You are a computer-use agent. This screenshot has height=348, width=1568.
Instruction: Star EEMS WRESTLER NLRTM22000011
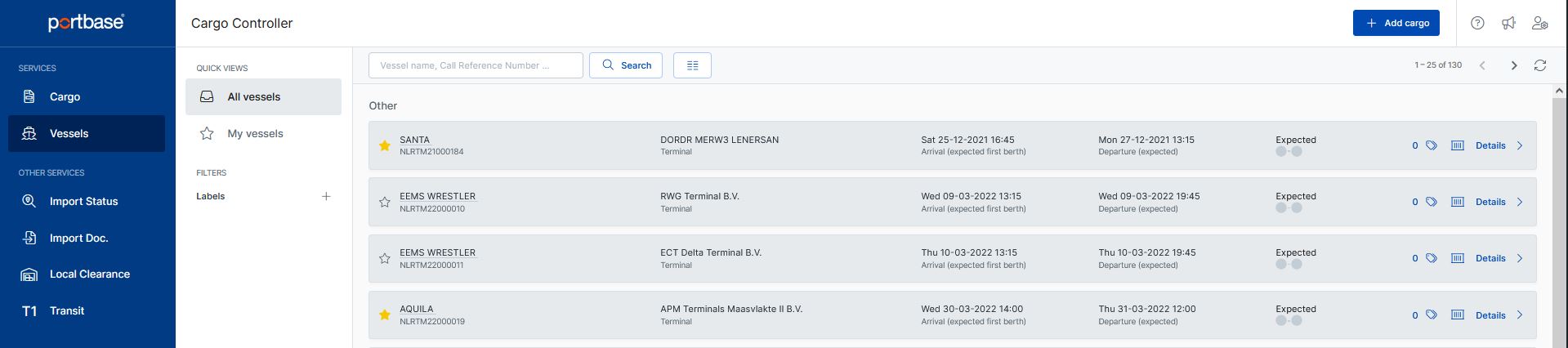click(x=385, y=258)
